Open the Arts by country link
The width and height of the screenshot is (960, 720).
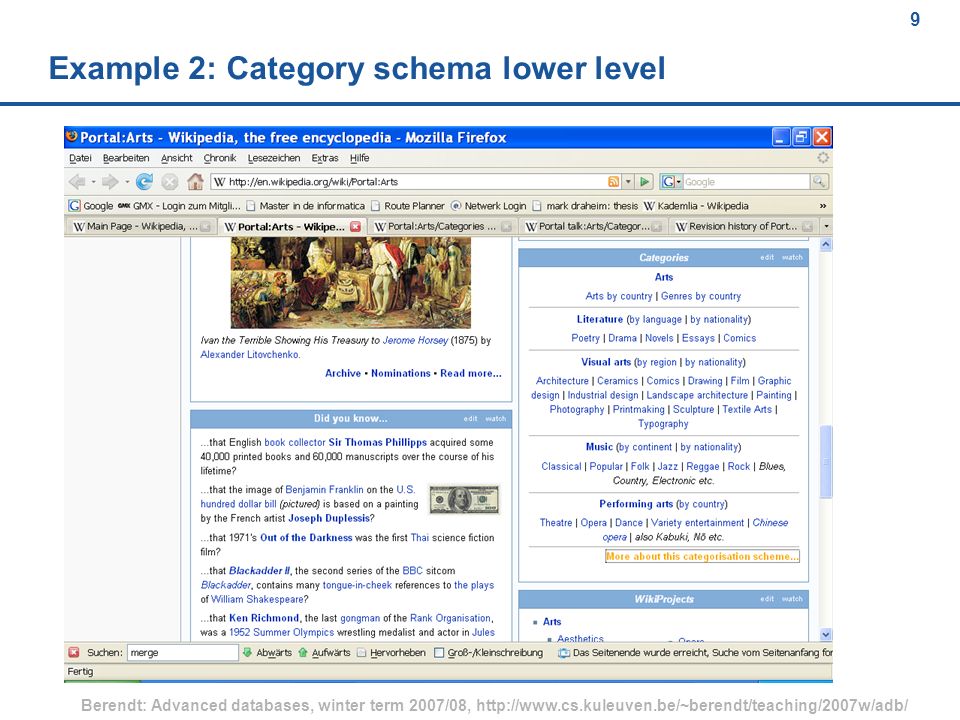619,296
